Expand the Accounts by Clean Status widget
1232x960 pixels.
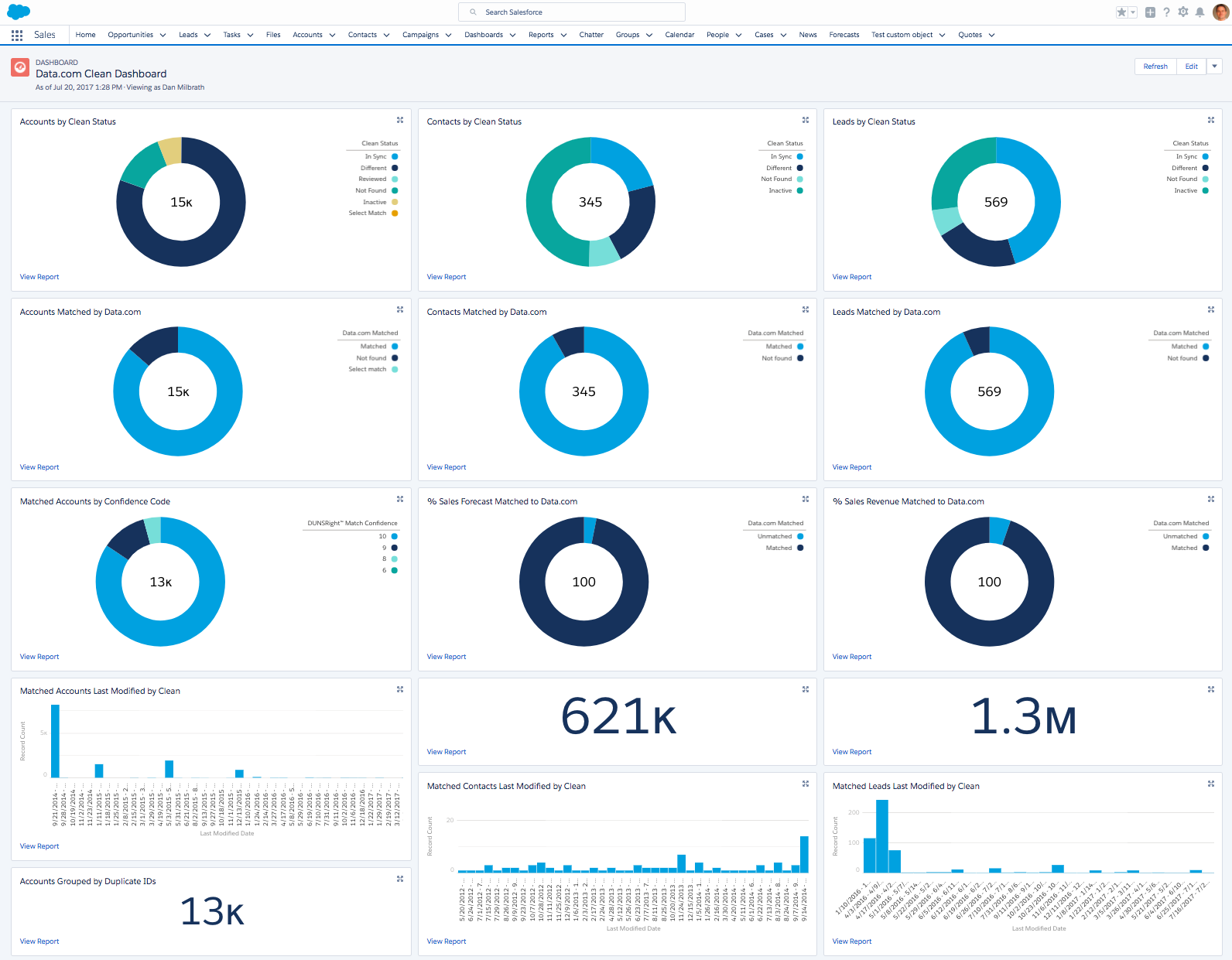[400, 120]
